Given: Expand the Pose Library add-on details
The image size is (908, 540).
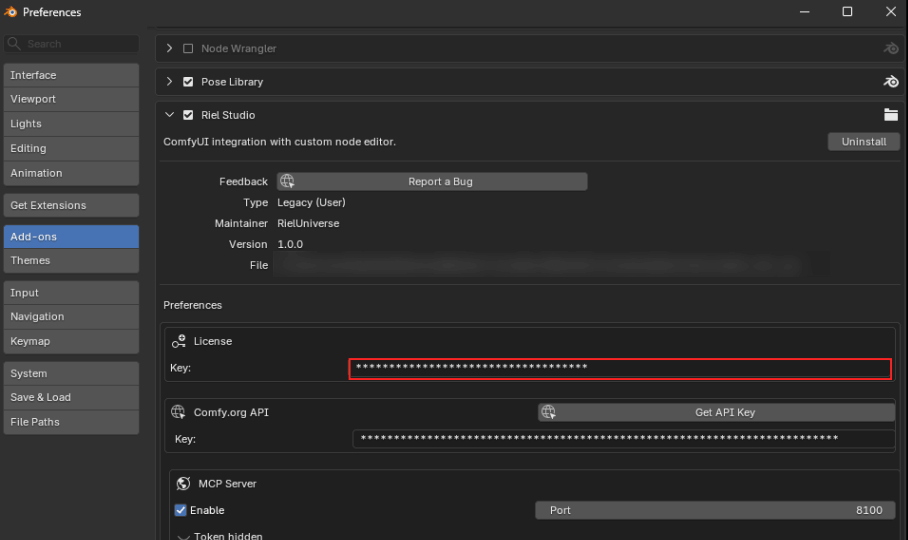Looking at the screenshot, I should click(x=169, y=82).
